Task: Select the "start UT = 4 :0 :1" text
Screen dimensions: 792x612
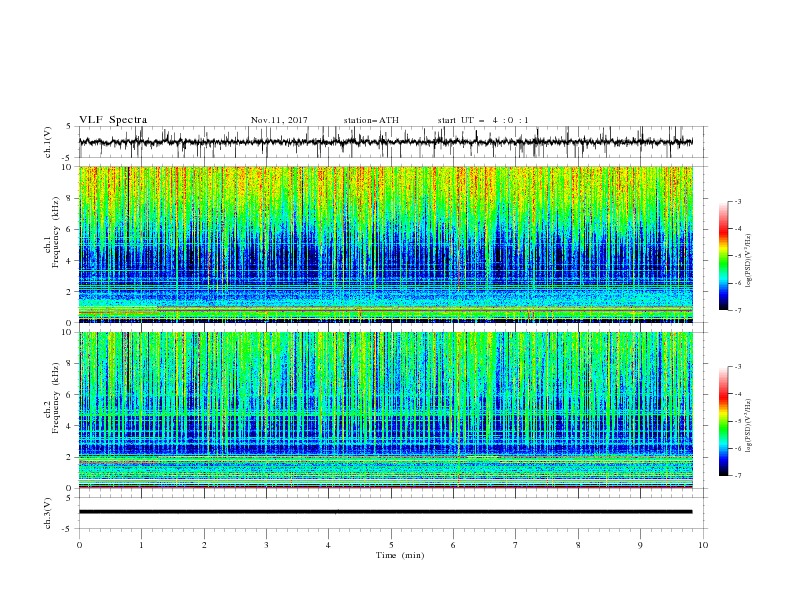Action: pos(482,120)
